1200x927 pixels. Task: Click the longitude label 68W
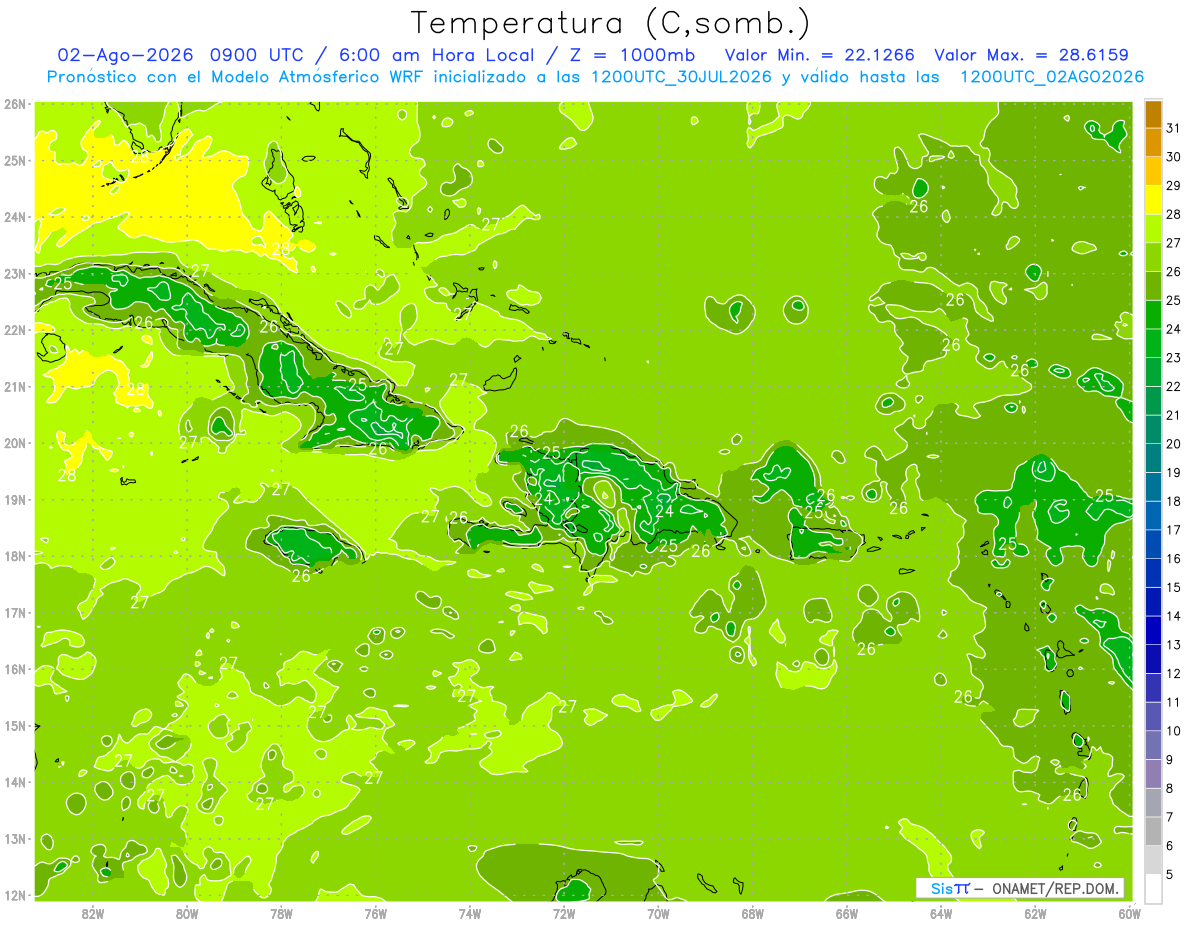pos(753,913)
